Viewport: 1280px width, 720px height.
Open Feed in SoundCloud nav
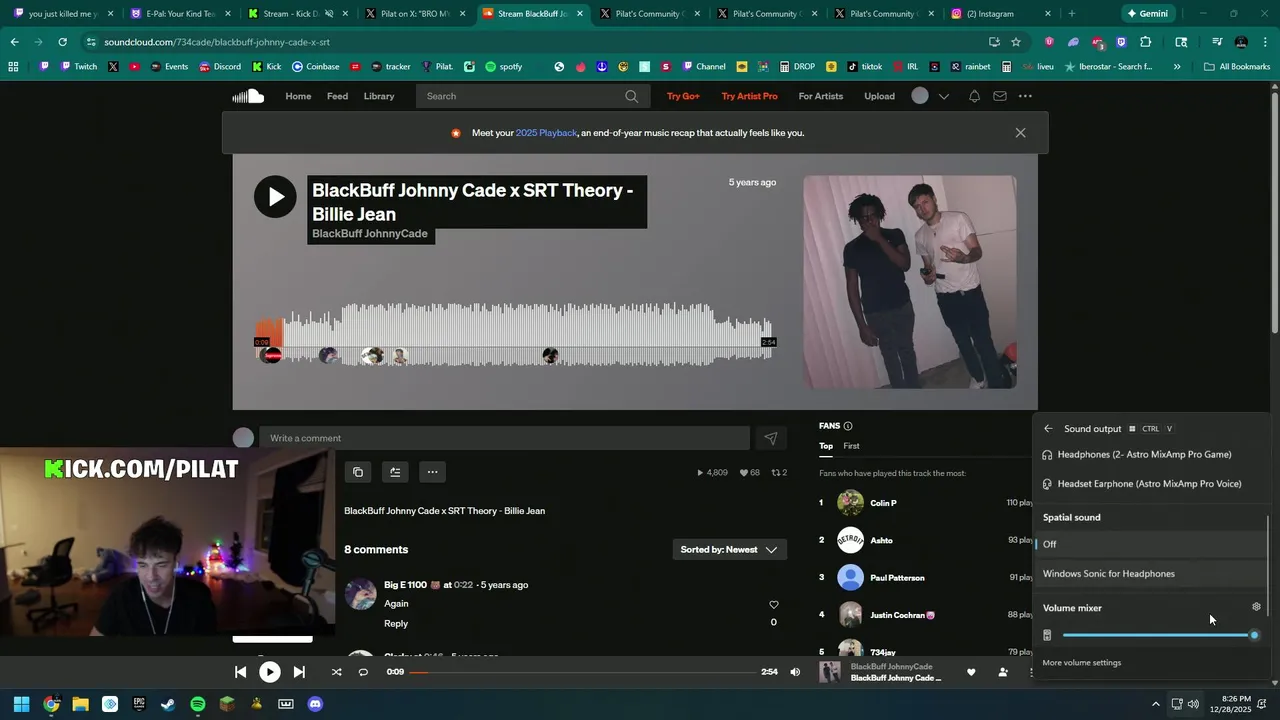(x=337, y=96)
